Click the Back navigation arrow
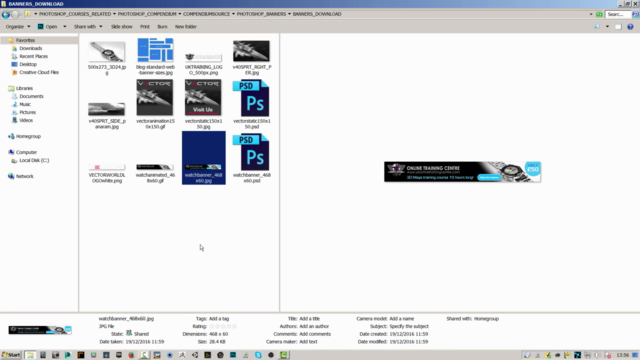Screen dimensions: 640x360 click(x=6, y=14)
